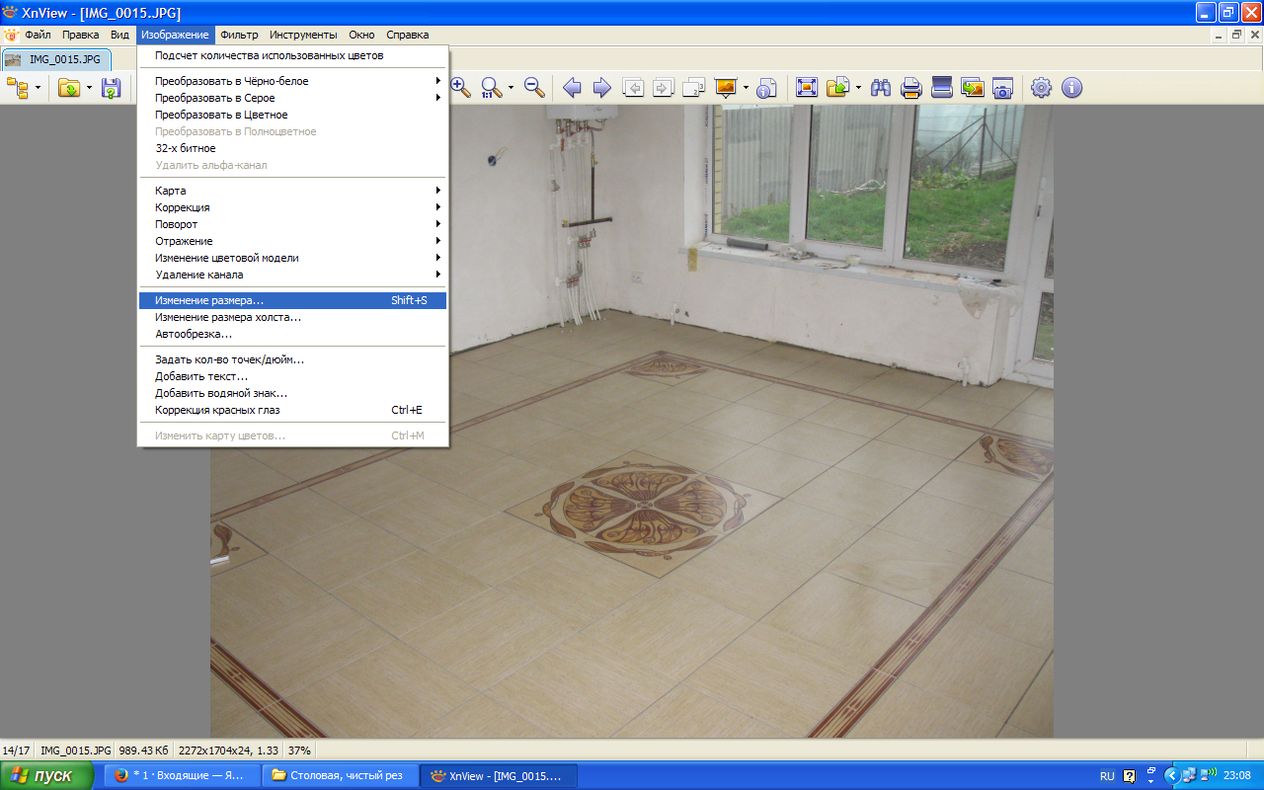Open dropdown arrow next to 1:1 zoom icon
The image size is (1264, 790).
tap(511, 88)
